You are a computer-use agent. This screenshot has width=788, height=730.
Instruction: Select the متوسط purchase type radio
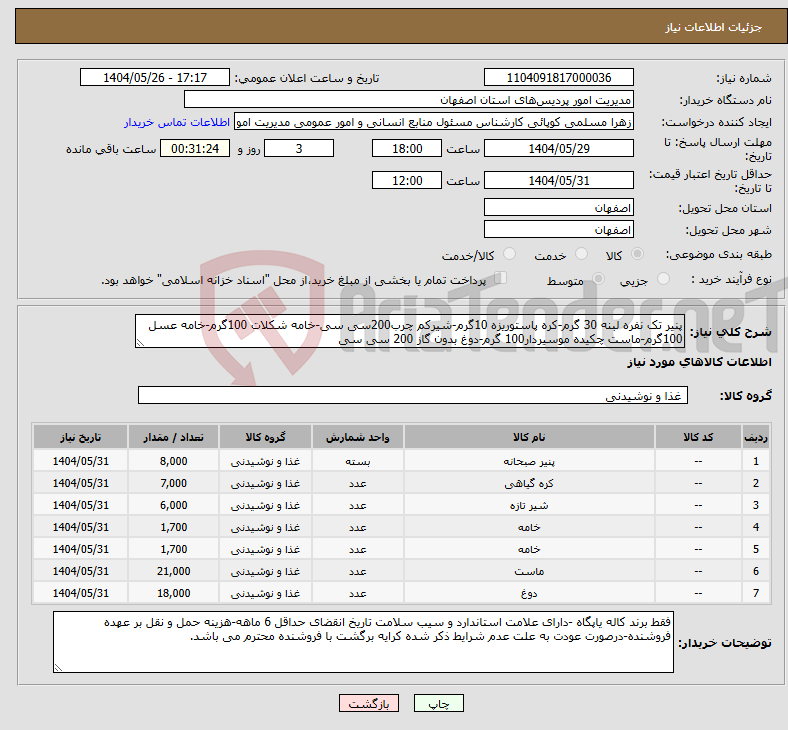pos(598,279)
